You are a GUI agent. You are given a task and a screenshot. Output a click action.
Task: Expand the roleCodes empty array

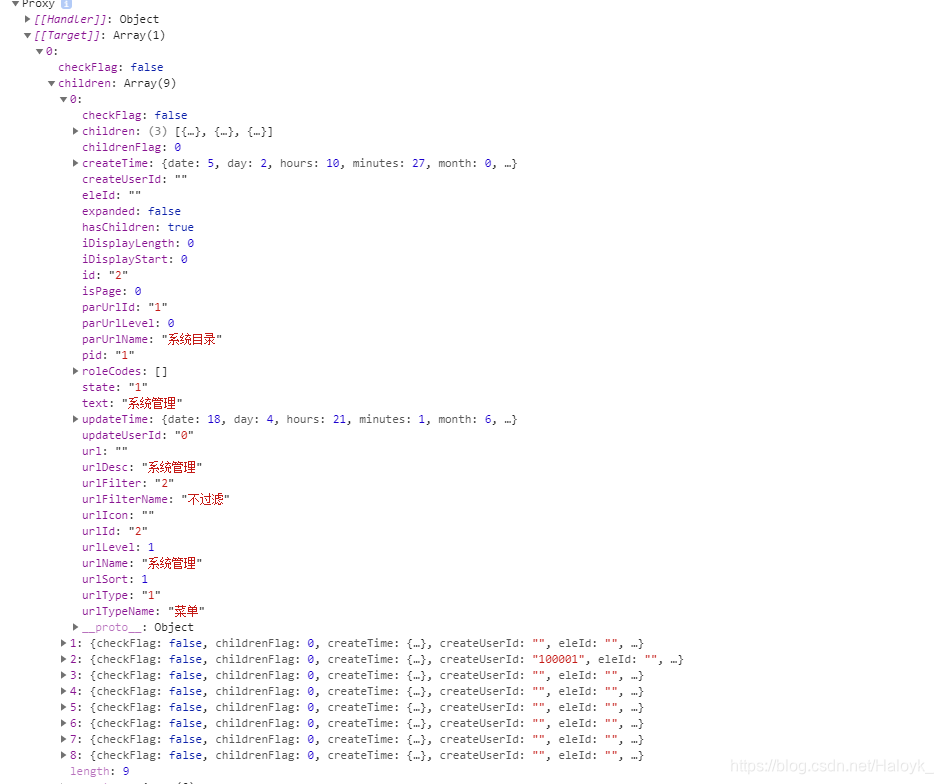coord(75,371)
